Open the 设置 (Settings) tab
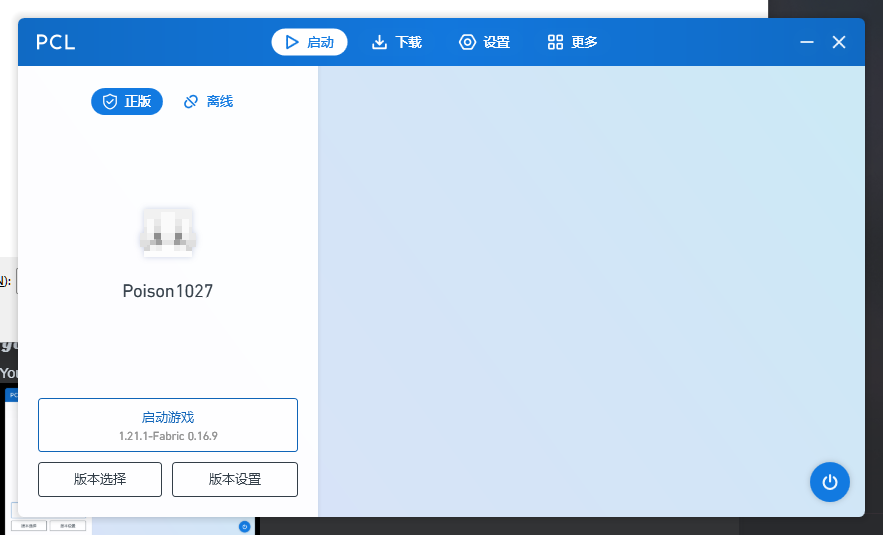This screenshot has width=883, height=535. tap(484, 42)
